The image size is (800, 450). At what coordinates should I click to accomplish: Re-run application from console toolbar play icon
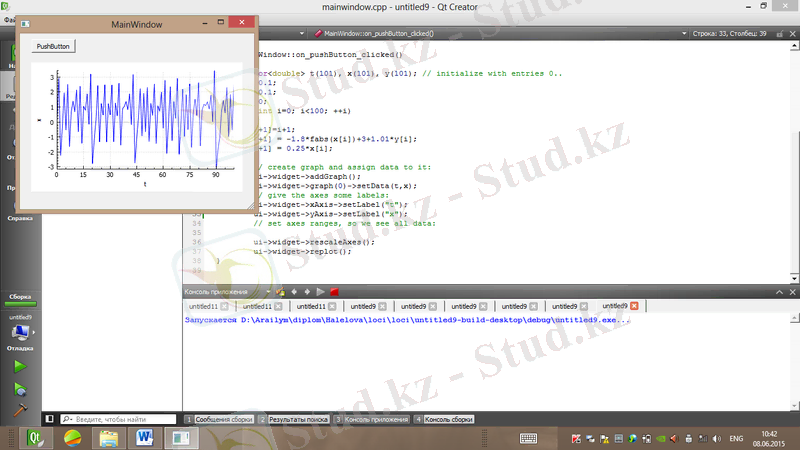[320, 291]
